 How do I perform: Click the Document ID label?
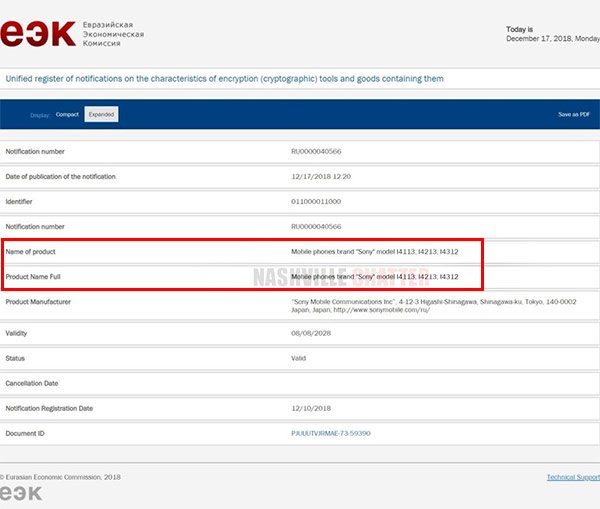[x=25, y=433]
